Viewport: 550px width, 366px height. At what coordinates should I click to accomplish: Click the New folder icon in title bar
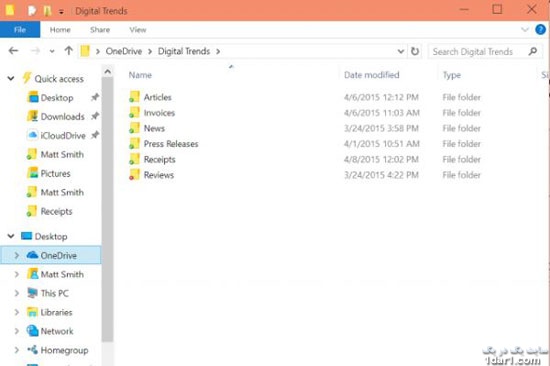(47, 11)
